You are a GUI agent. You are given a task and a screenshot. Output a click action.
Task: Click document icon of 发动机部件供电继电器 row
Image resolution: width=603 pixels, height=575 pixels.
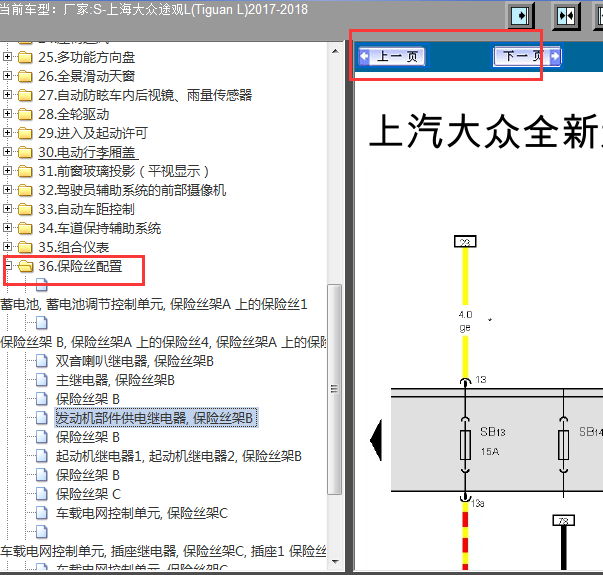pos(42,418)
